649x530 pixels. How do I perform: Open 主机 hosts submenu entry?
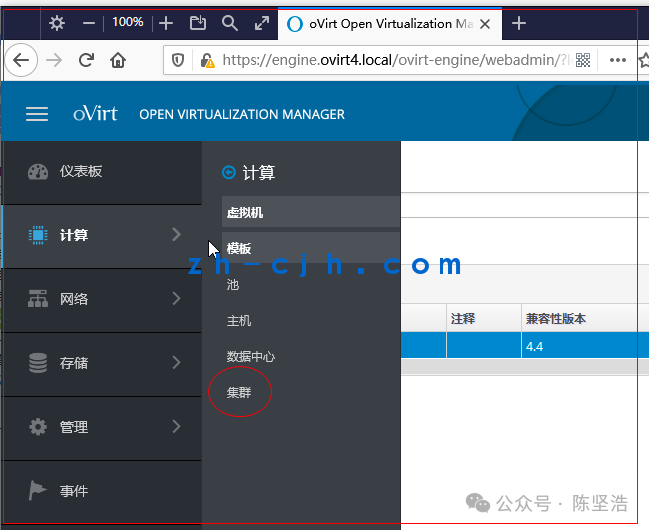(239, 321)
